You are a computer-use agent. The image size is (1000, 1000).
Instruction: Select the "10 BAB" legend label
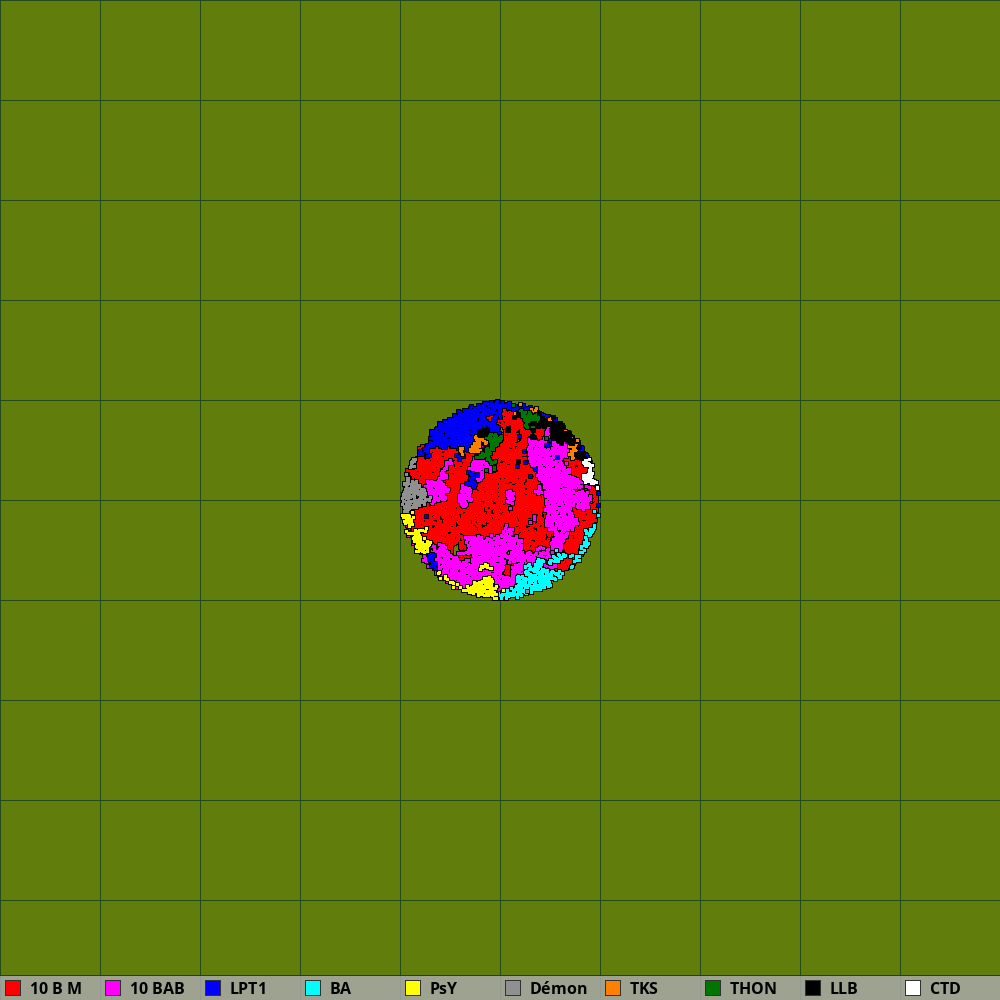click(x=158, y=988)
